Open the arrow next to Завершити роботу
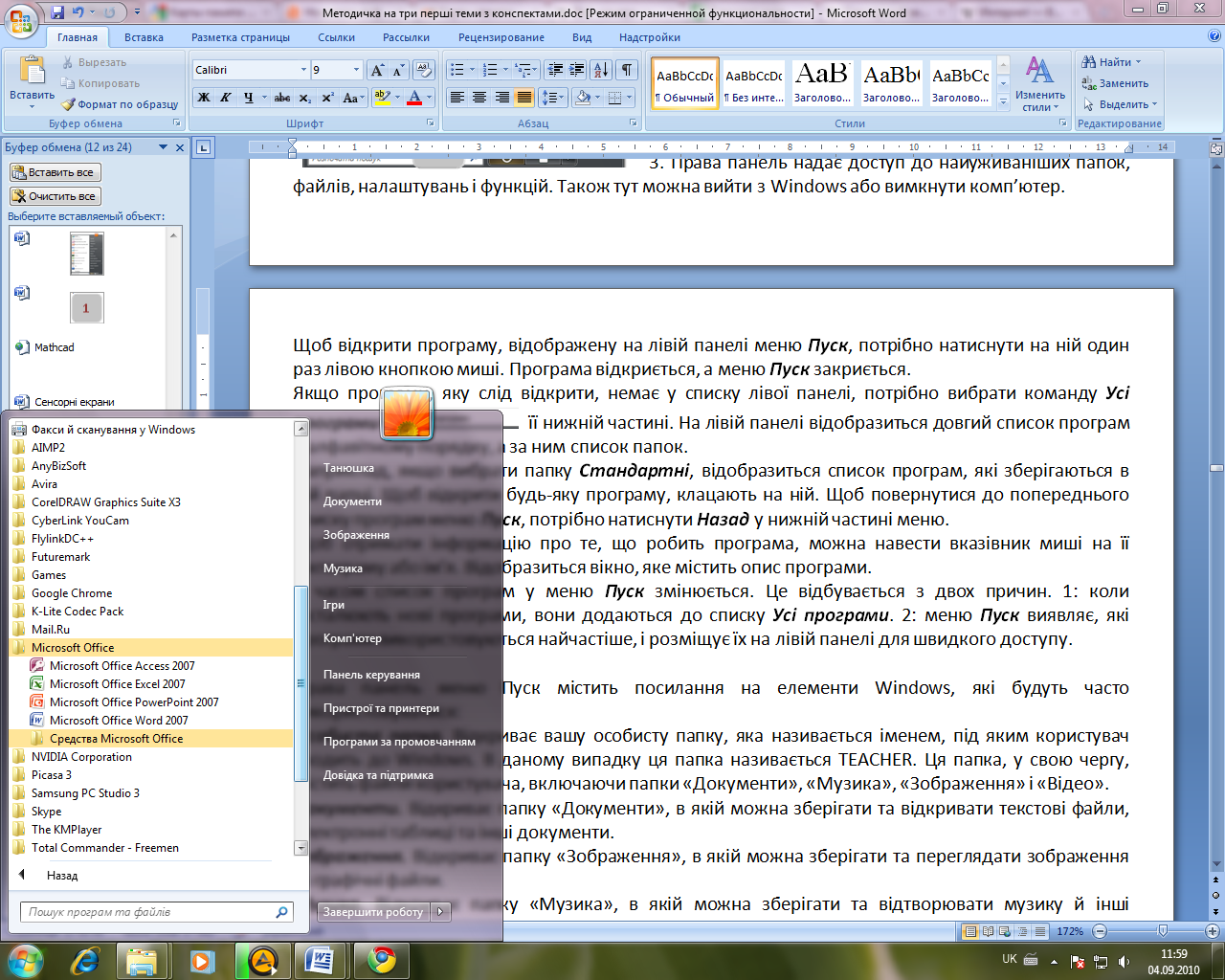Viewport: 1225px width, 980px height. point(440,912)
